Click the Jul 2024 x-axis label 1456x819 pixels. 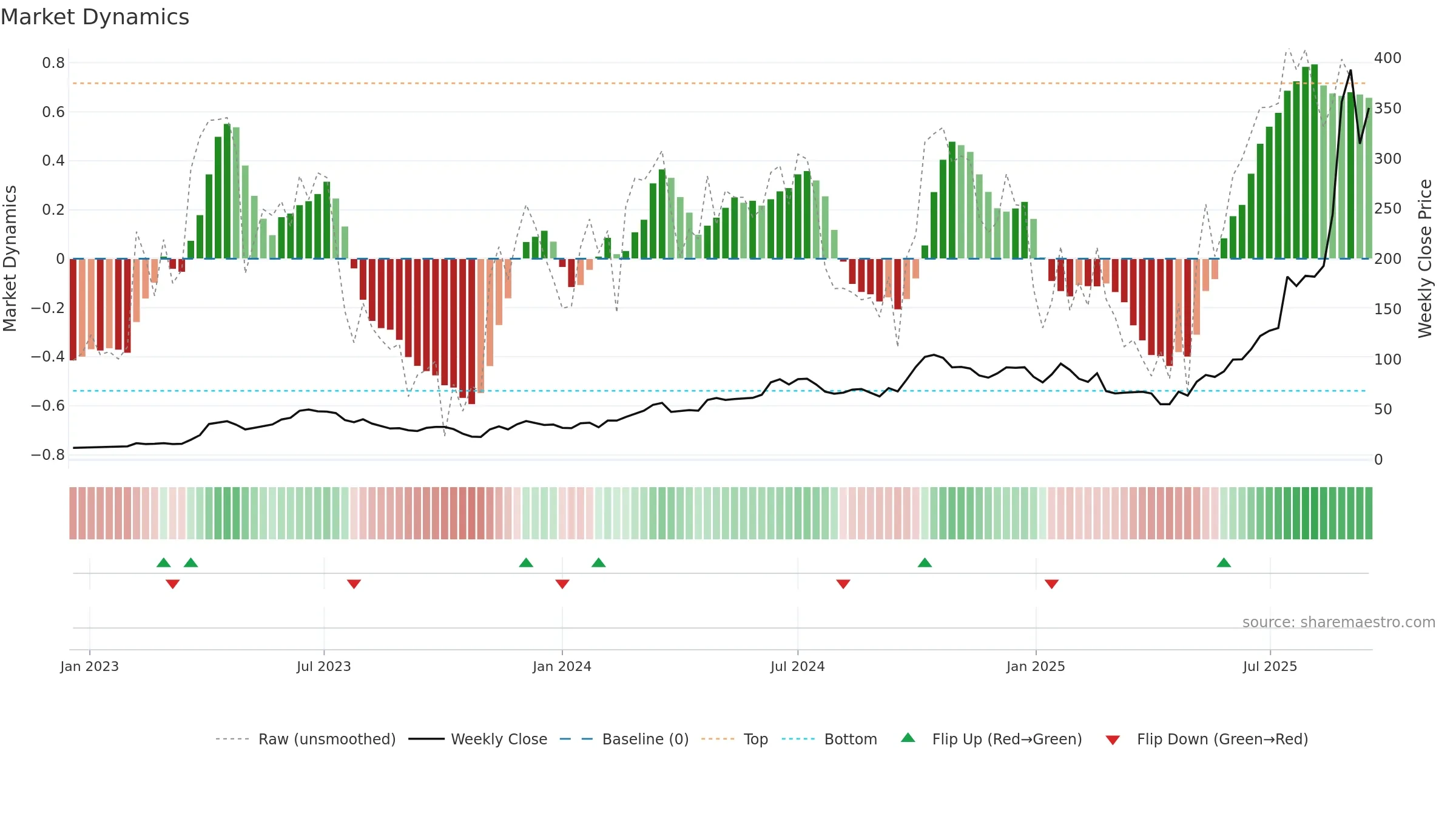[798, 666]
